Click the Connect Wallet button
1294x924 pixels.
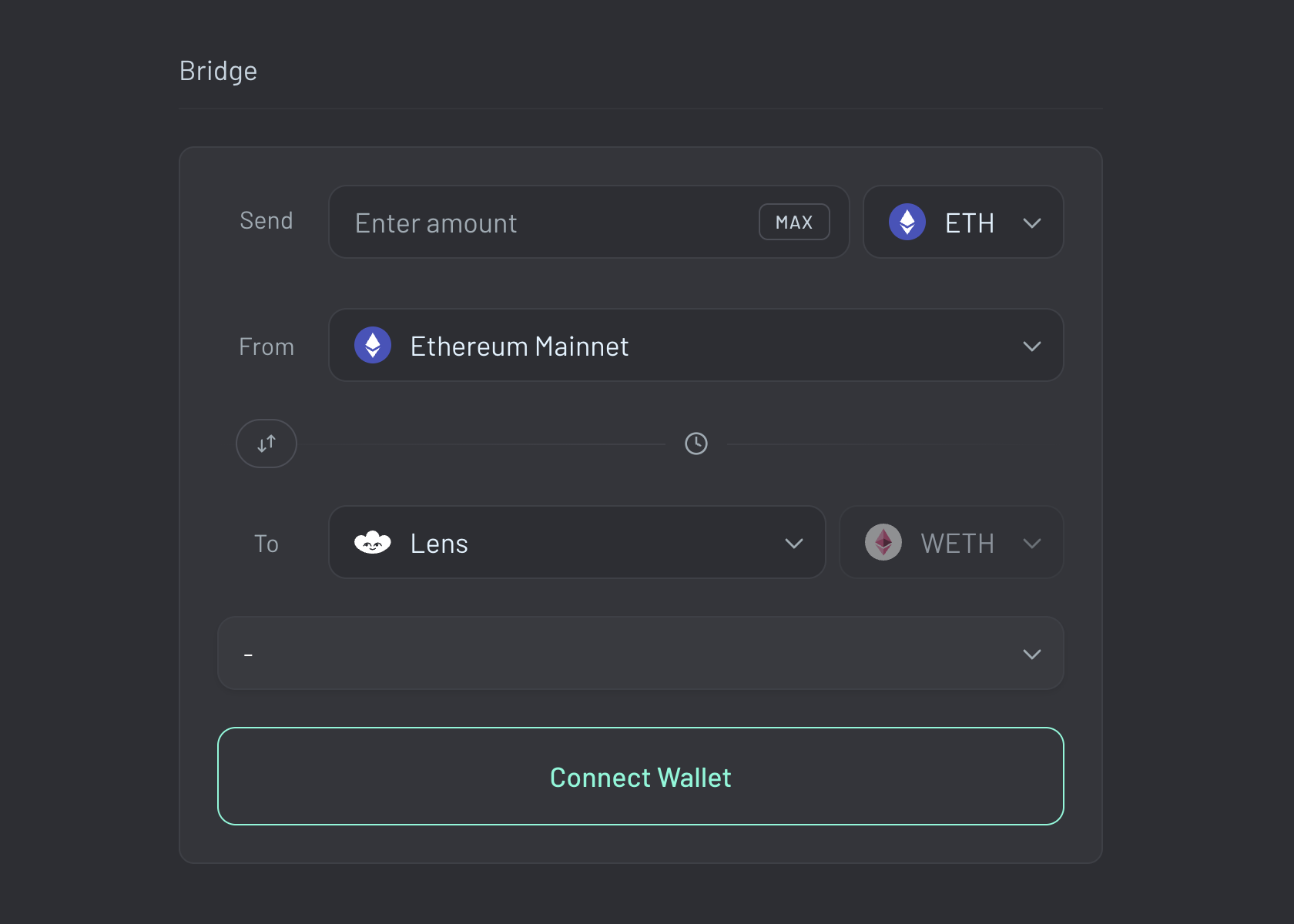(x=641, y=777)
